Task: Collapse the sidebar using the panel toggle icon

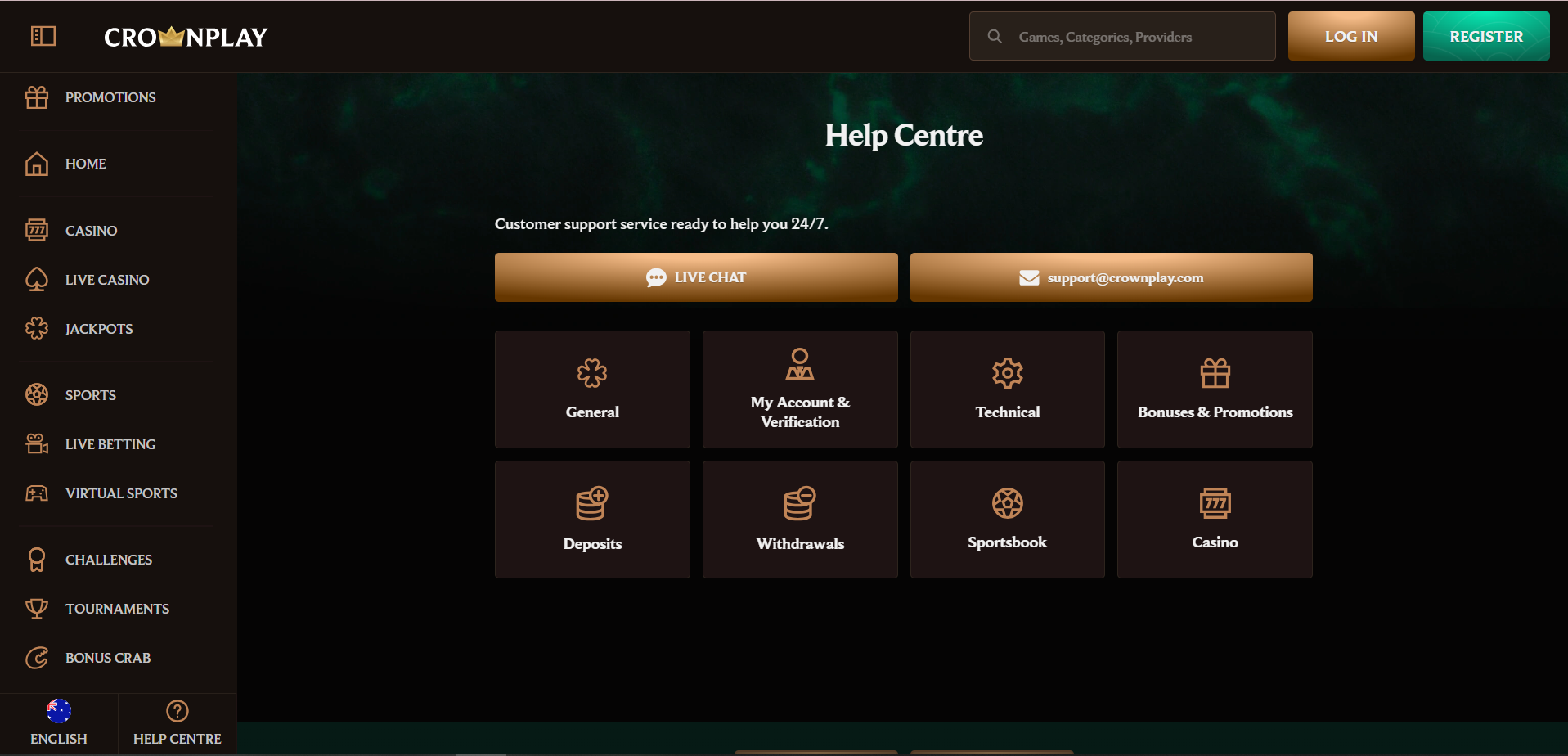Action: pyautogui.click(x=43, y=36)
